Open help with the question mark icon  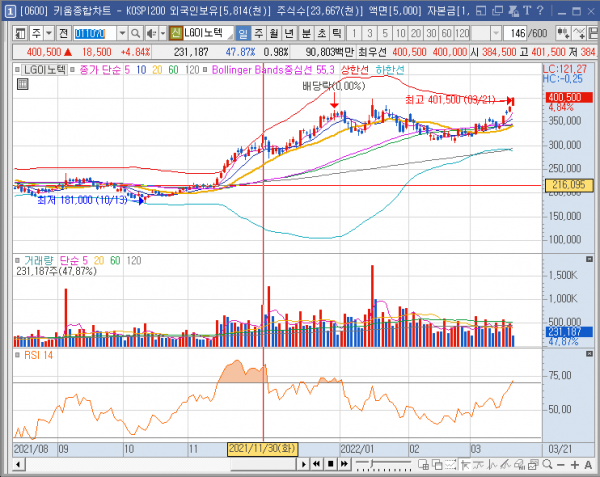(540, 11)
